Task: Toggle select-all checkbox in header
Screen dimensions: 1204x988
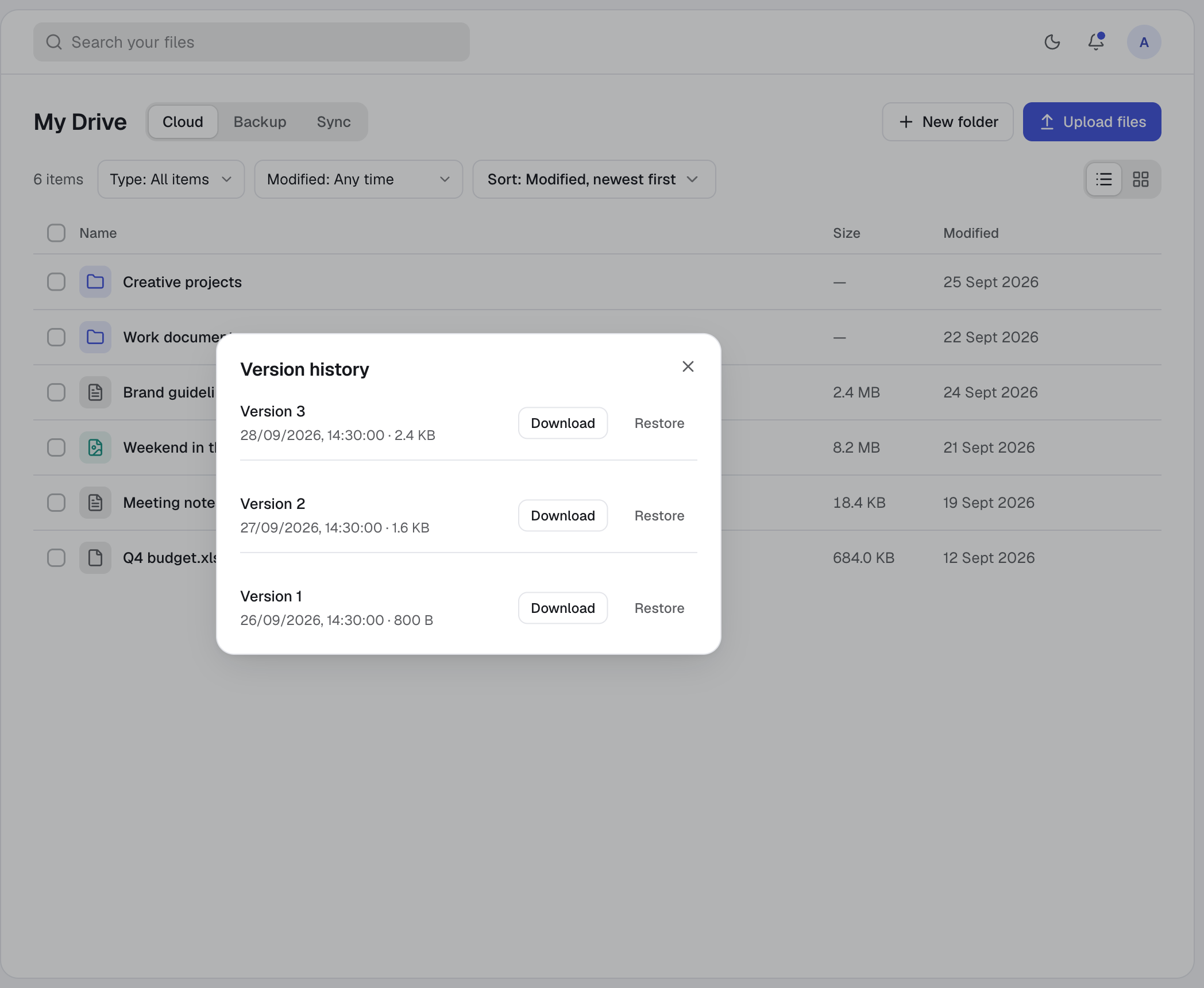Action: [x=56, y=233]
